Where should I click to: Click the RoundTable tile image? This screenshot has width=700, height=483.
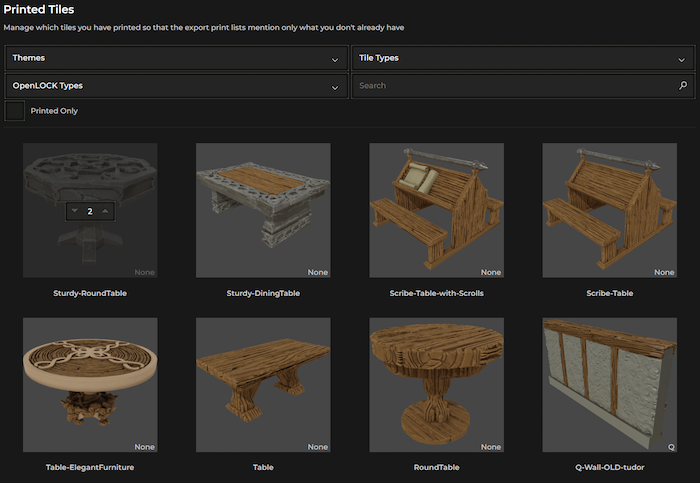[436, 385]
